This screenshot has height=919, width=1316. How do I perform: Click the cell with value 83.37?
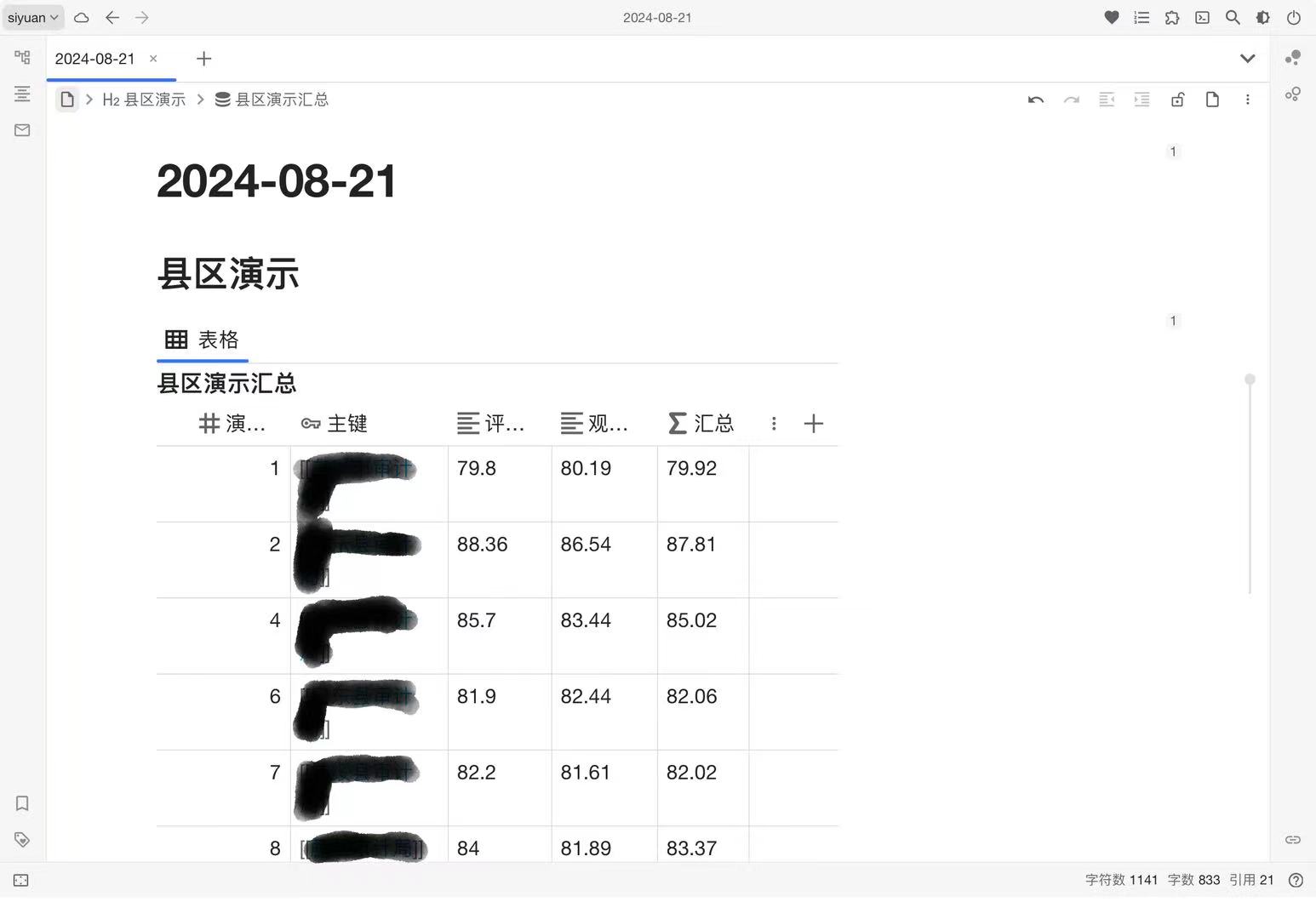[703, 845]
